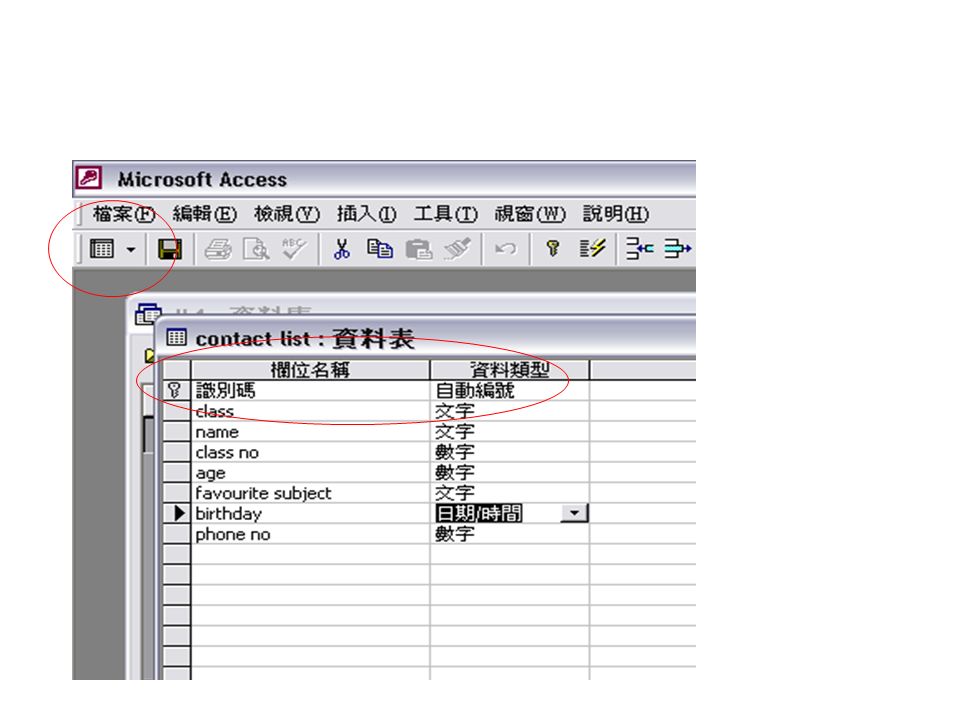960x720 pixels.
Task: Click the 資料類型 column header
Action: tap(509, 370)
